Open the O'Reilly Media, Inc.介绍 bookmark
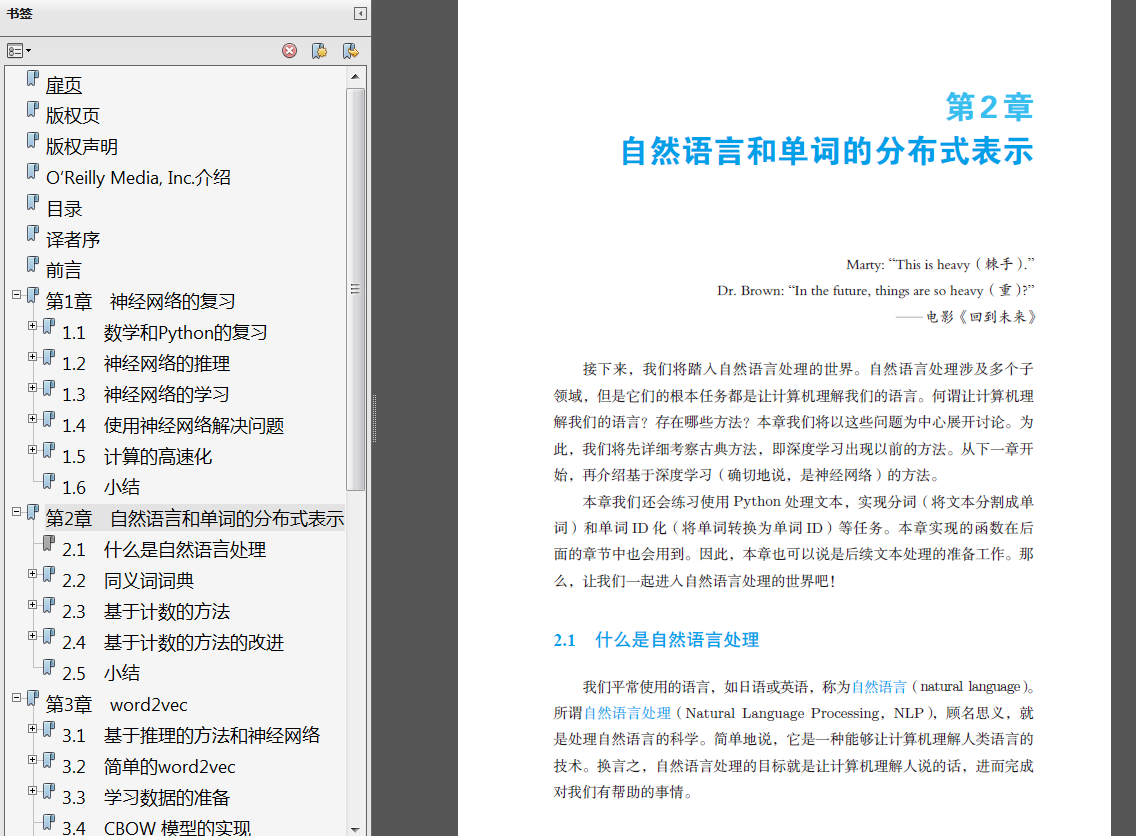Image resolution: width=1136 pixels, height=836 pixels. [x=138, y=178]
